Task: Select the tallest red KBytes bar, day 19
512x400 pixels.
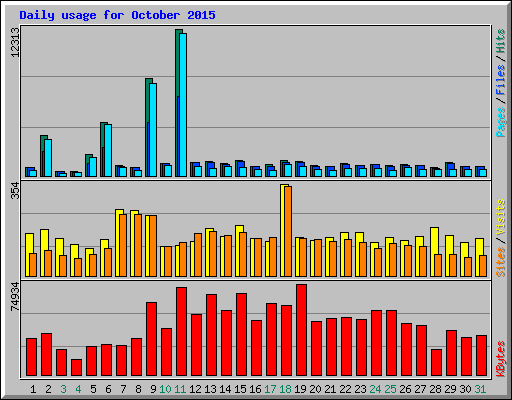Action: [x=301, y=330]
